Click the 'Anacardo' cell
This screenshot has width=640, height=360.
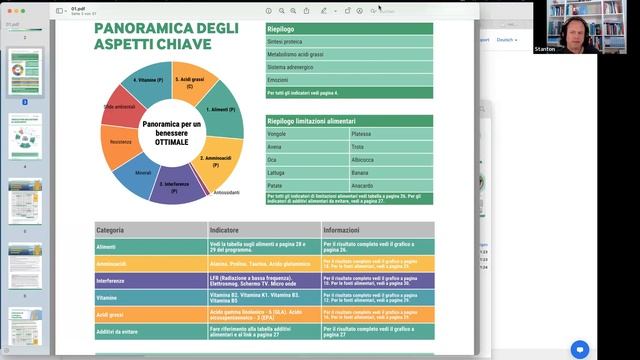[x=391, y=186]
